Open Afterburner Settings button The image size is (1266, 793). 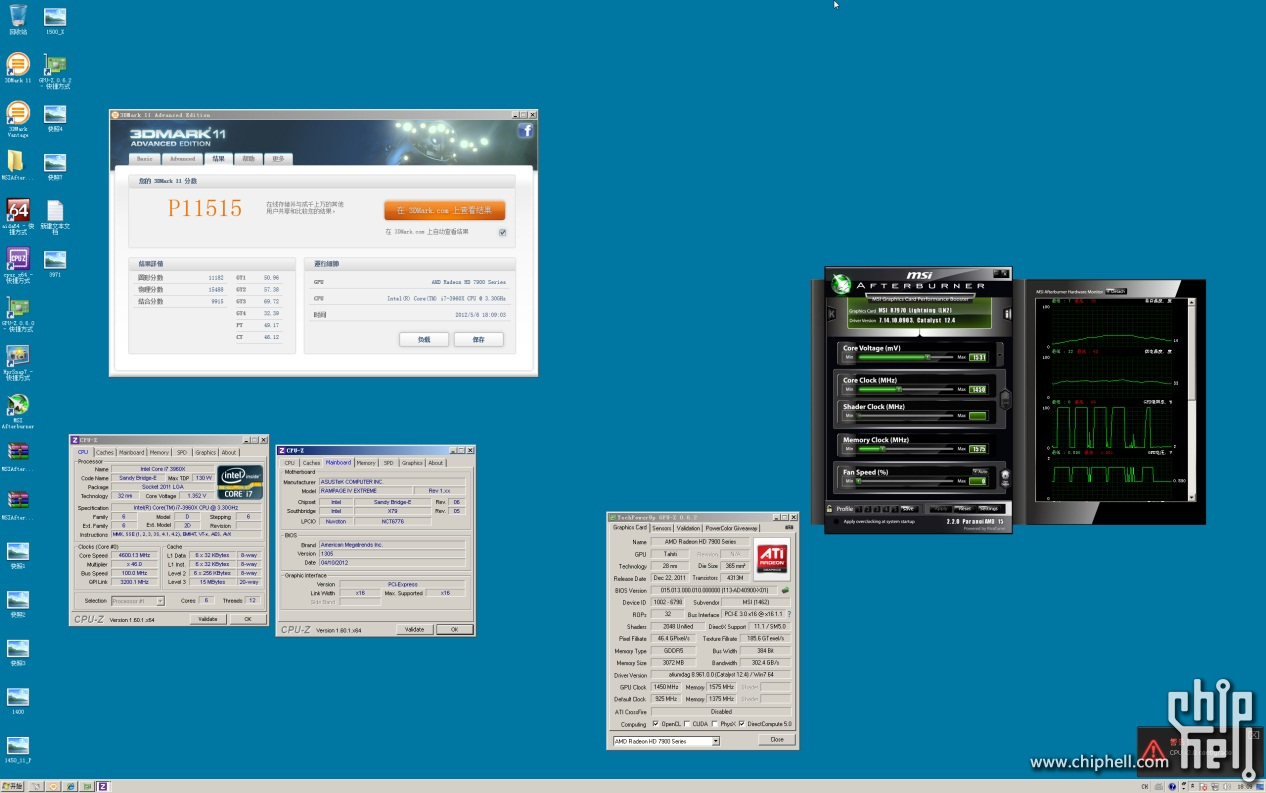pos(988,509)
